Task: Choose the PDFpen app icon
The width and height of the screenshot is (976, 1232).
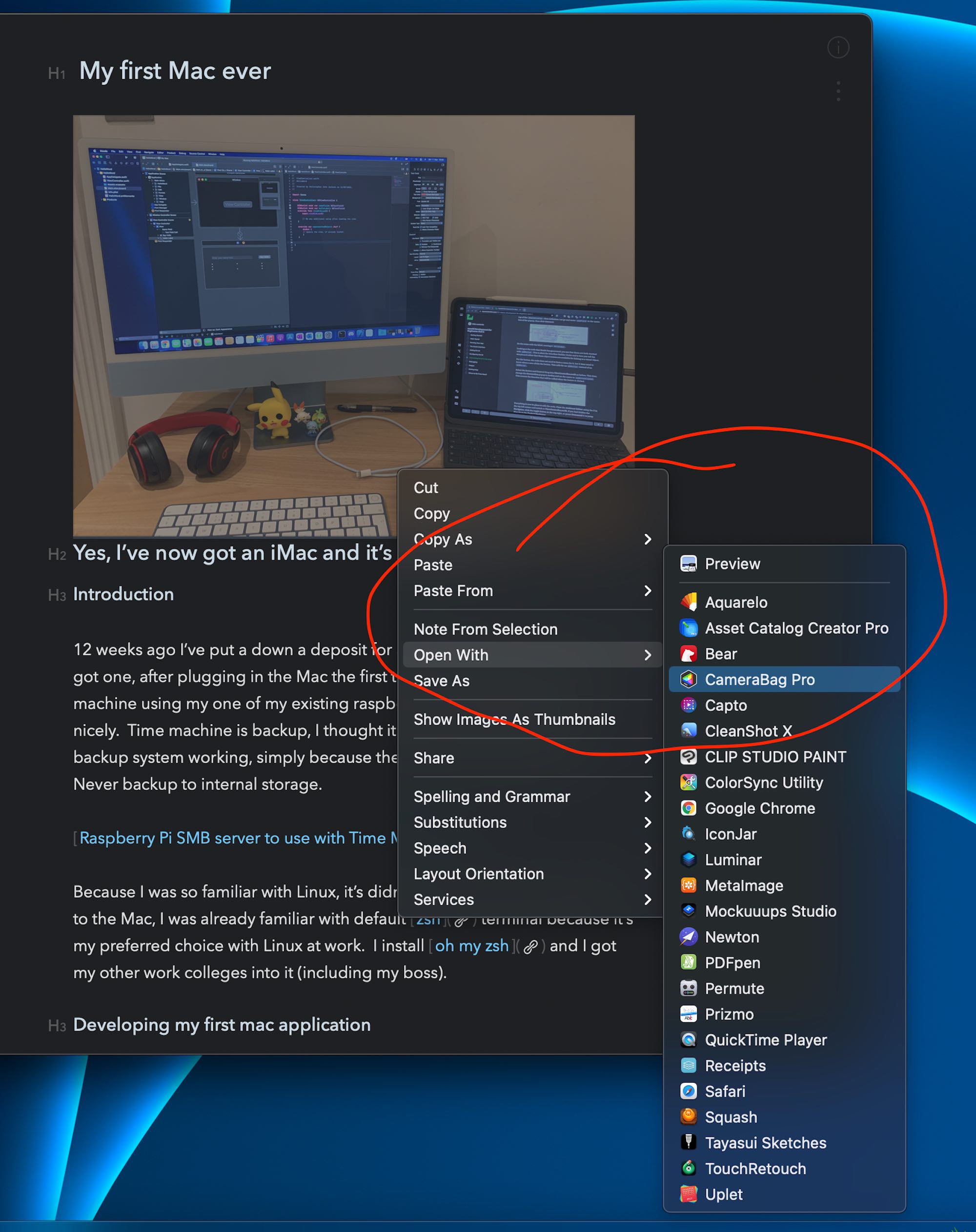Action: point(689,962)
